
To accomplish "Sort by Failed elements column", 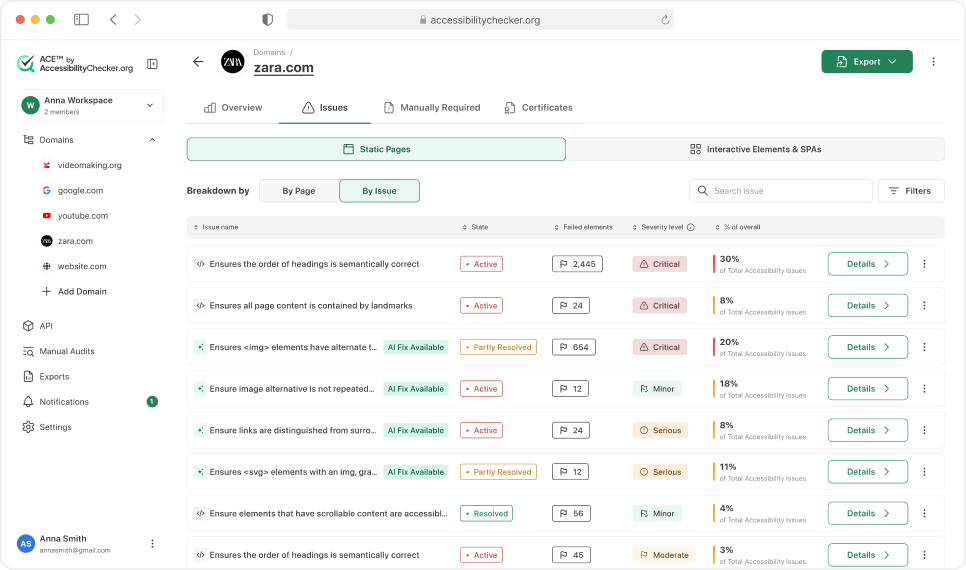I will click(x=583, y=227).
